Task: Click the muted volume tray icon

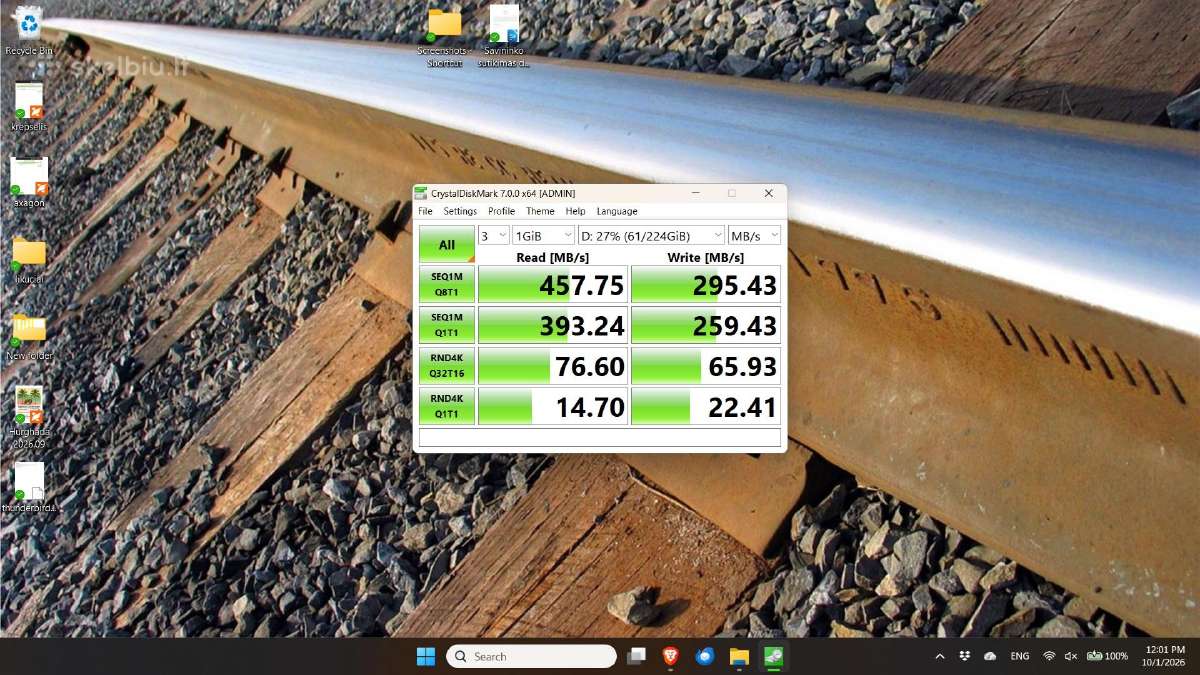Action: coord(1071,656)
